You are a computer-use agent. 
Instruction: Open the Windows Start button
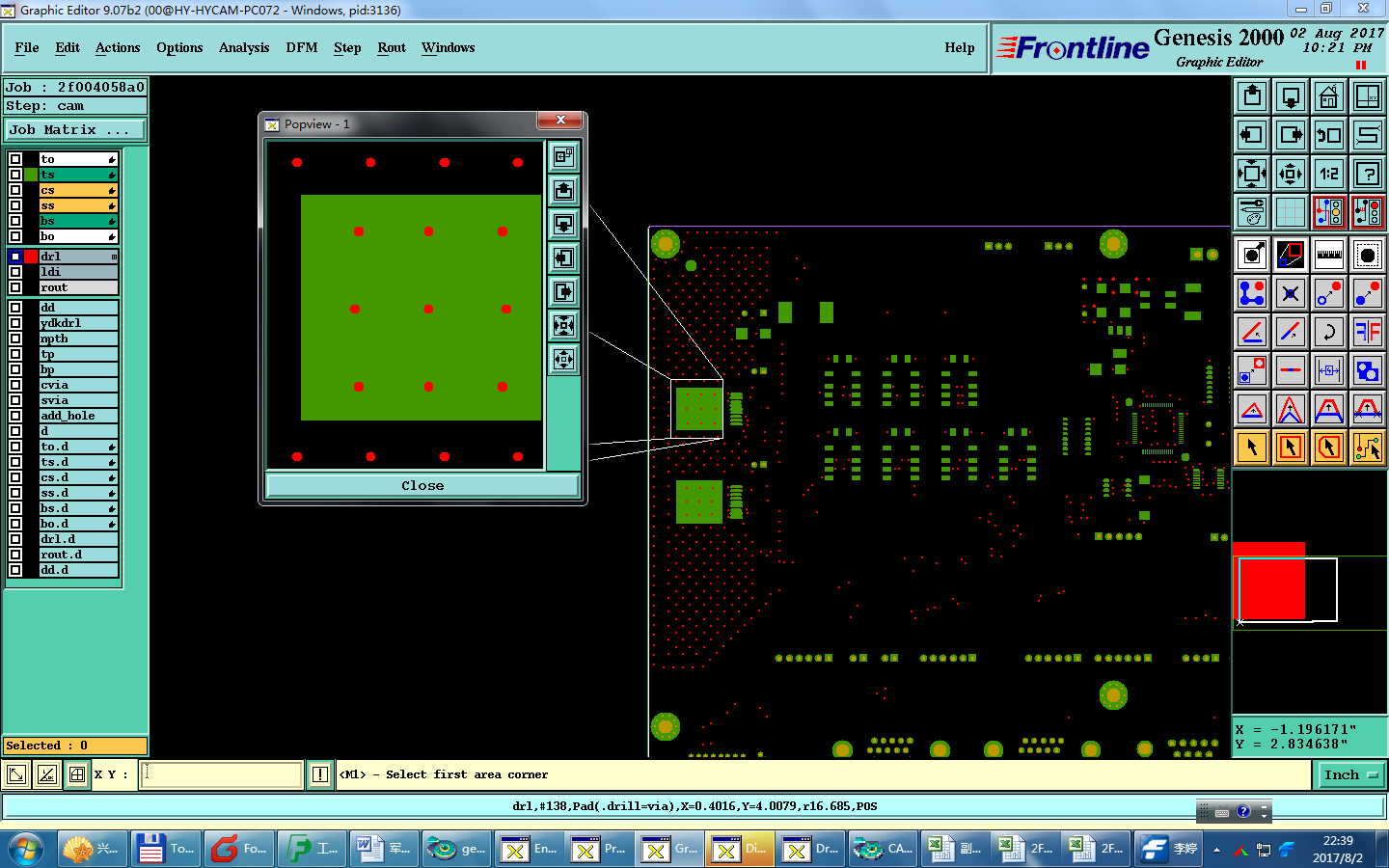click(x=26, y=849)
